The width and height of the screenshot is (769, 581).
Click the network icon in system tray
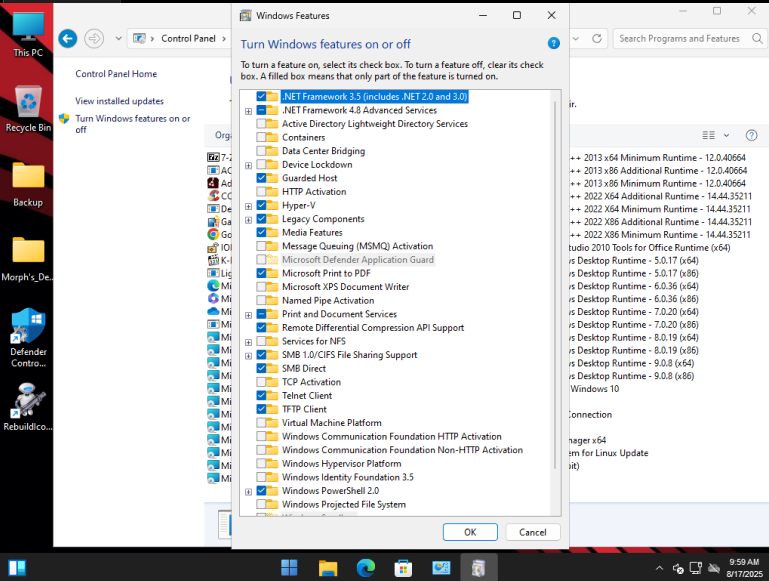pos(695,568)
